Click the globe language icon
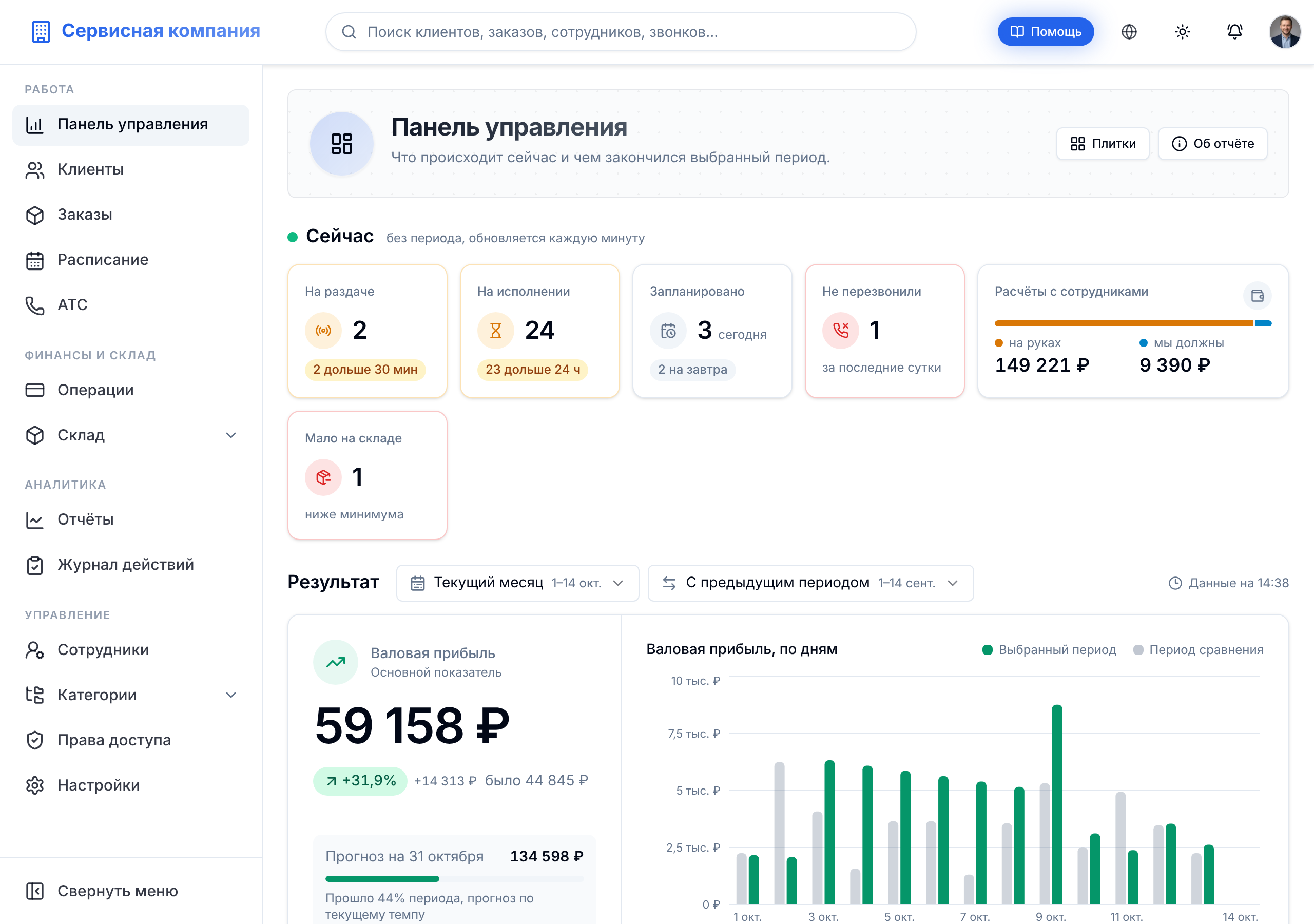 click(1129, 32)
